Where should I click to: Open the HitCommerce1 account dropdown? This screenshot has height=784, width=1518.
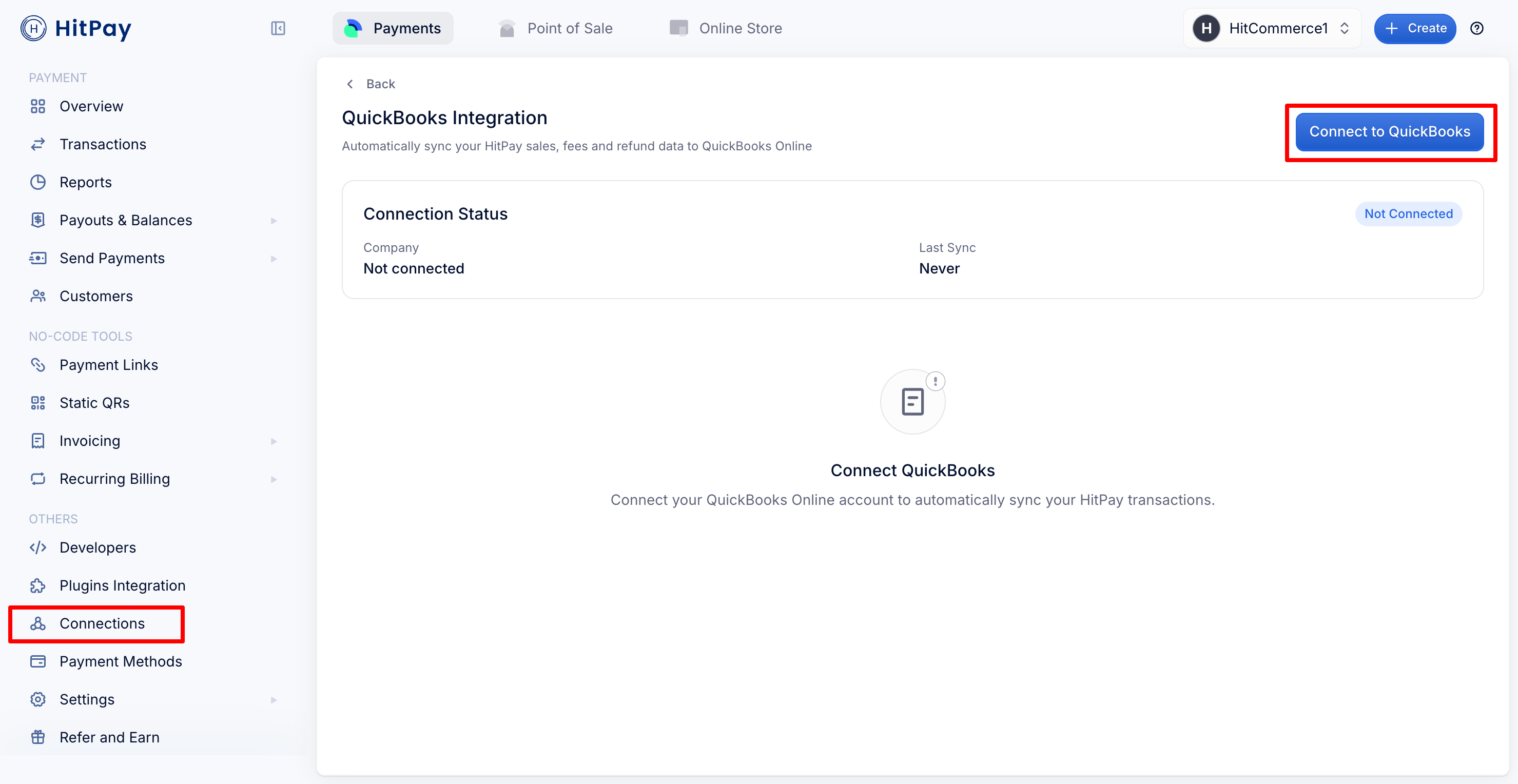point(1272,28)
